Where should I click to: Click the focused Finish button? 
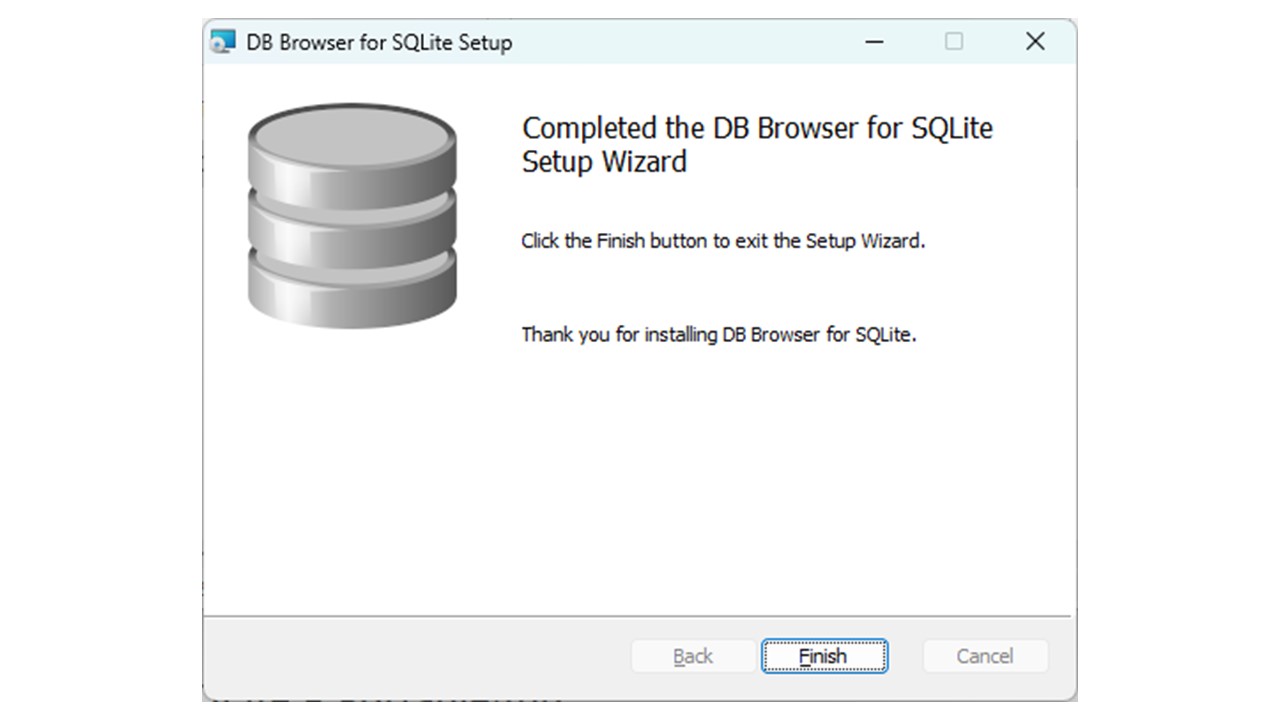824,656
